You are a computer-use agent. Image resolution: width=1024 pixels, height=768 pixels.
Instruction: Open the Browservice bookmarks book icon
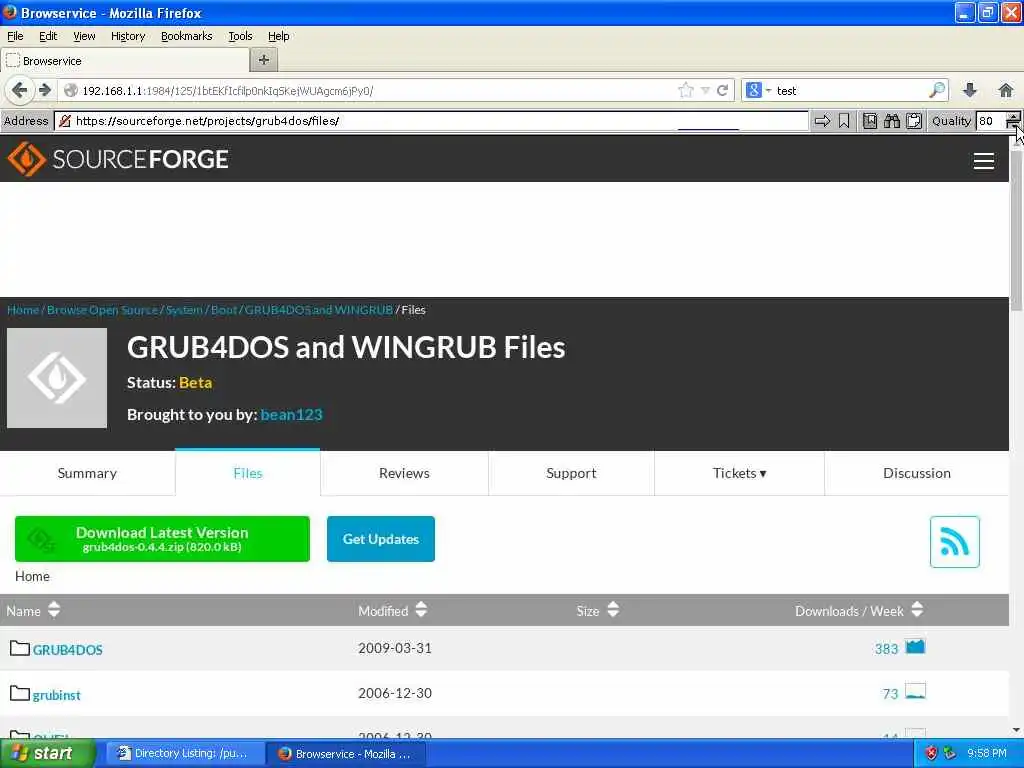click(870, 121)
